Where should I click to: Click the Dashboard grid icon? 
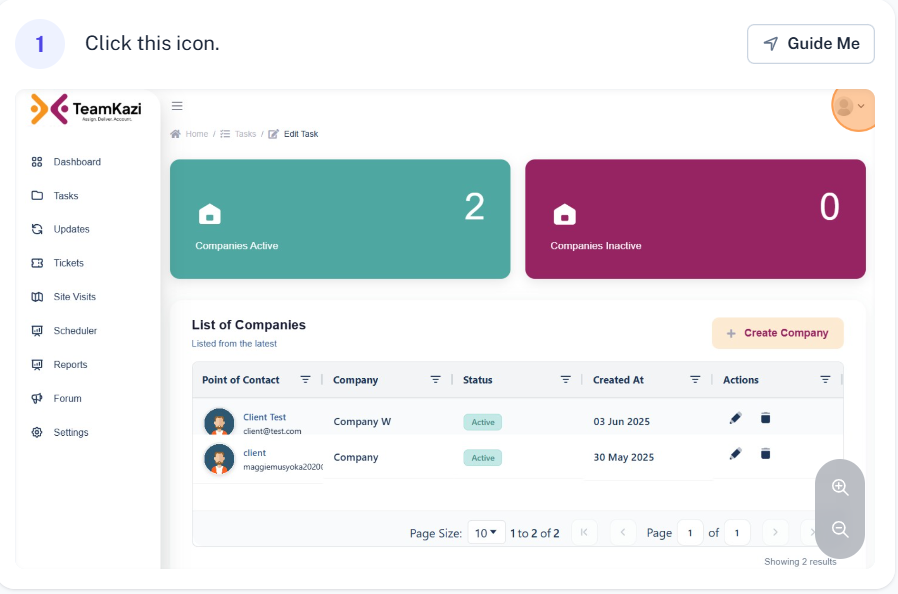pos(37,162)
